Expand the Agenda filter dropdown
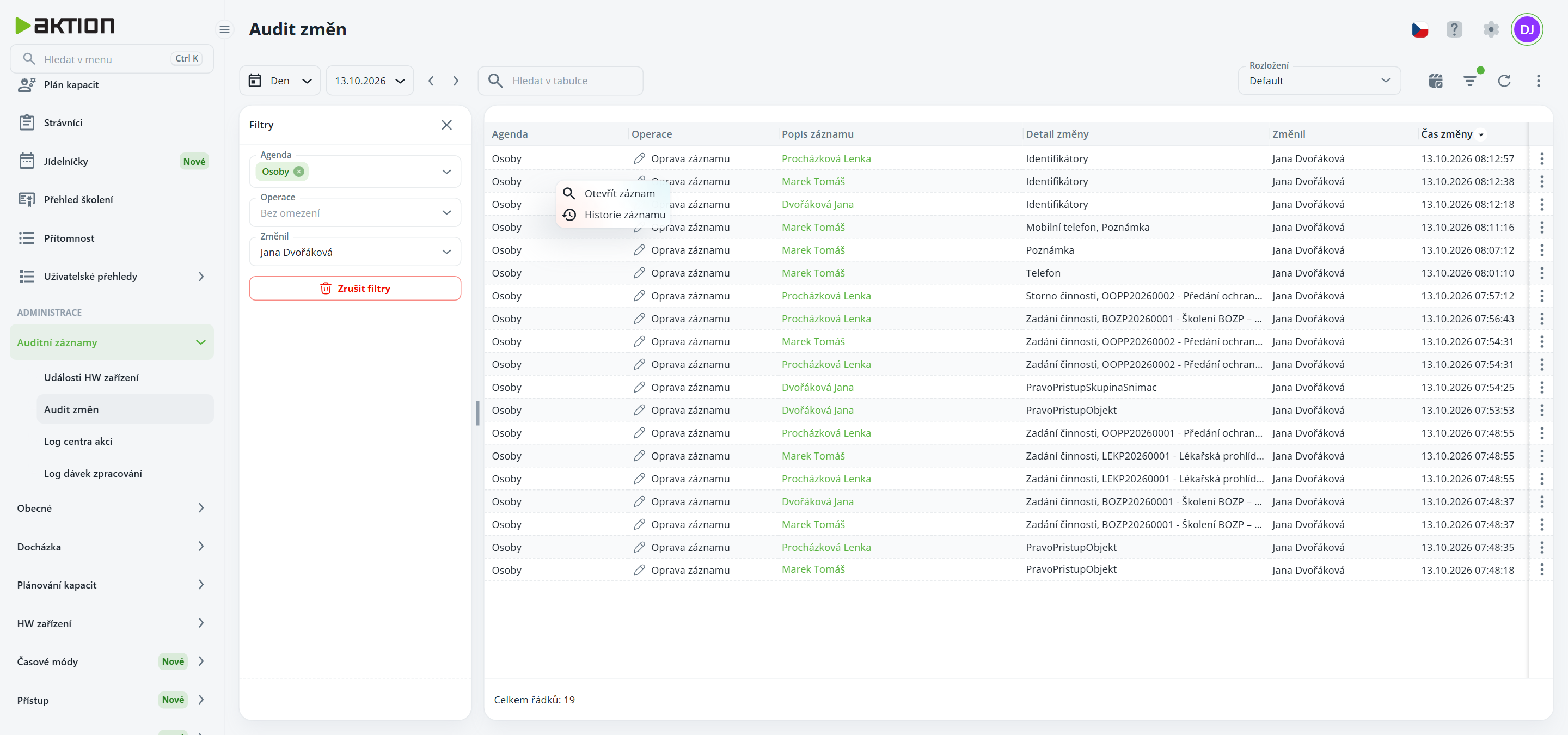The width and height of the screenshot is (1568, 735). tap(446, 171)
